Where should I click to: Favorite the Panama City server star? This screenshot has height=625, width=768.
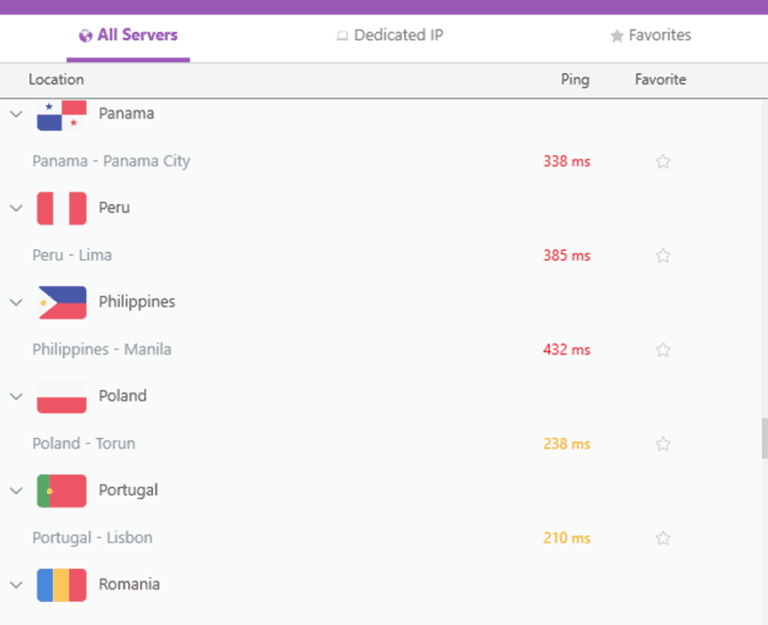(662, 161)
